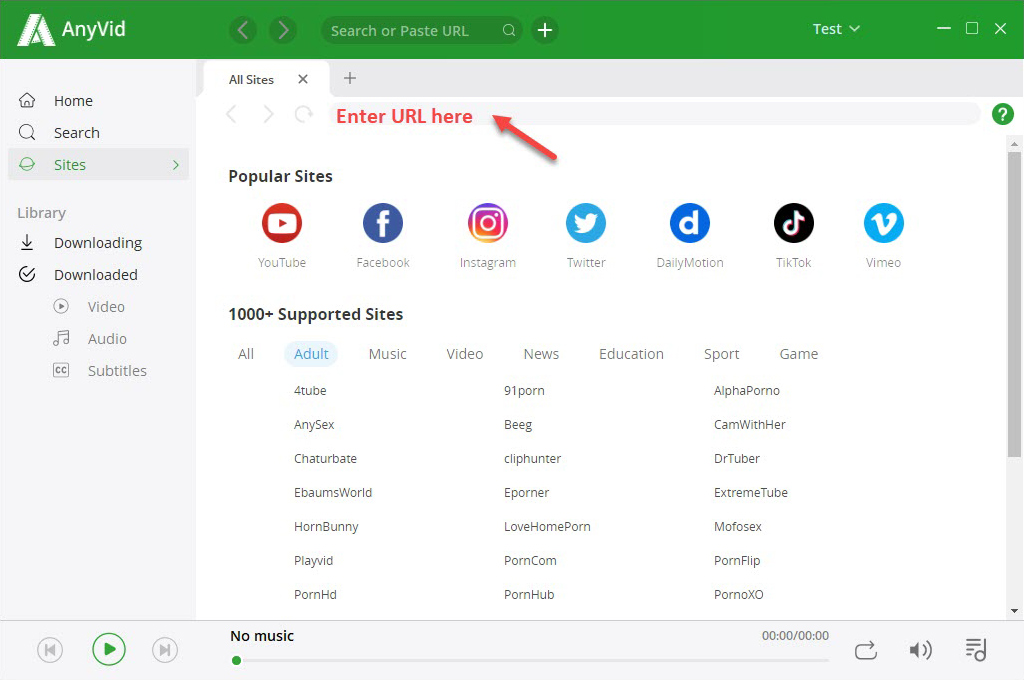This screenshot has width=1024, height=680.
Task: Mute using the volume speaker icon
Action: pyautogui.click(x=920, y=650)
